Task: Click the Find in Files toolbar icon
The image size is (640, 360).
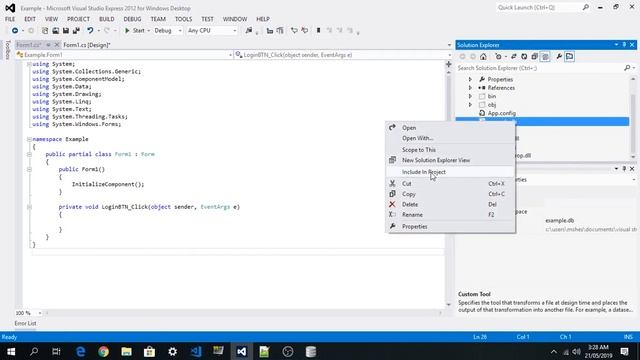Action: (x=249, y=31)
